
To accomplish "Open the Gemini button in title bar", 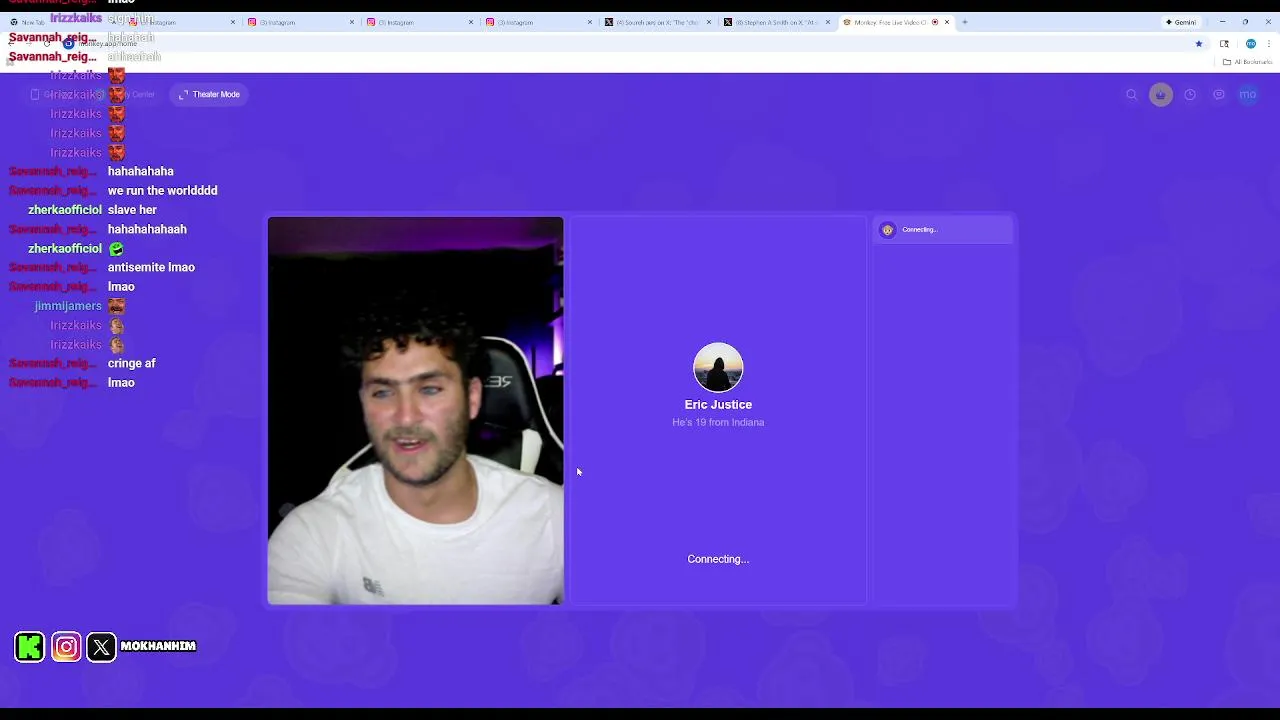I will (x=1181, y=22).
